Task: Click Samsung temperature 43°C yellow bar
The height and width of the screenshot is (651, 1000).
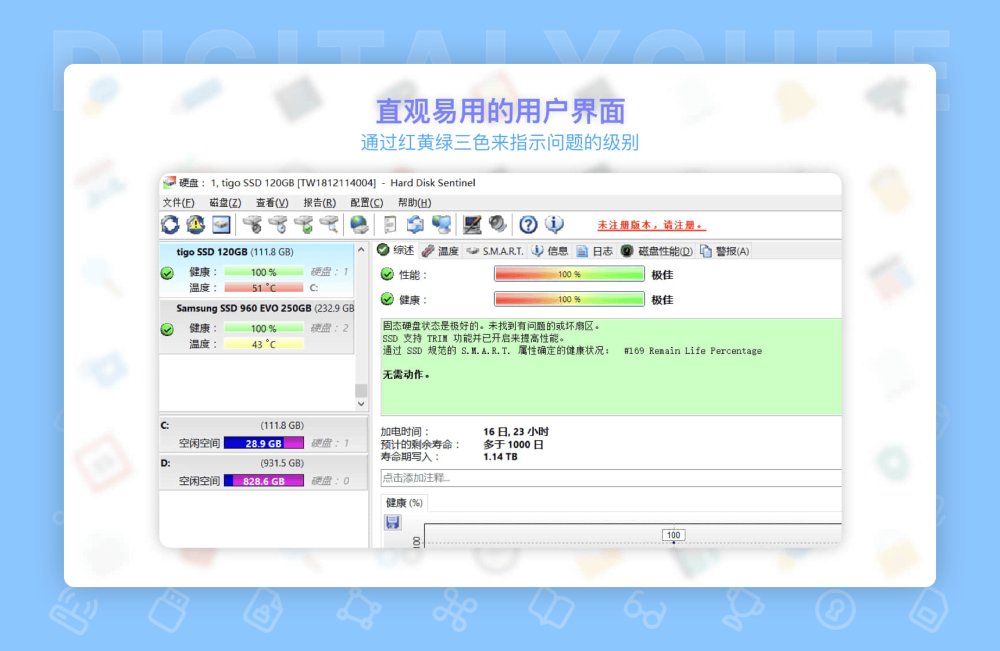Action: [x=264, y=344]
